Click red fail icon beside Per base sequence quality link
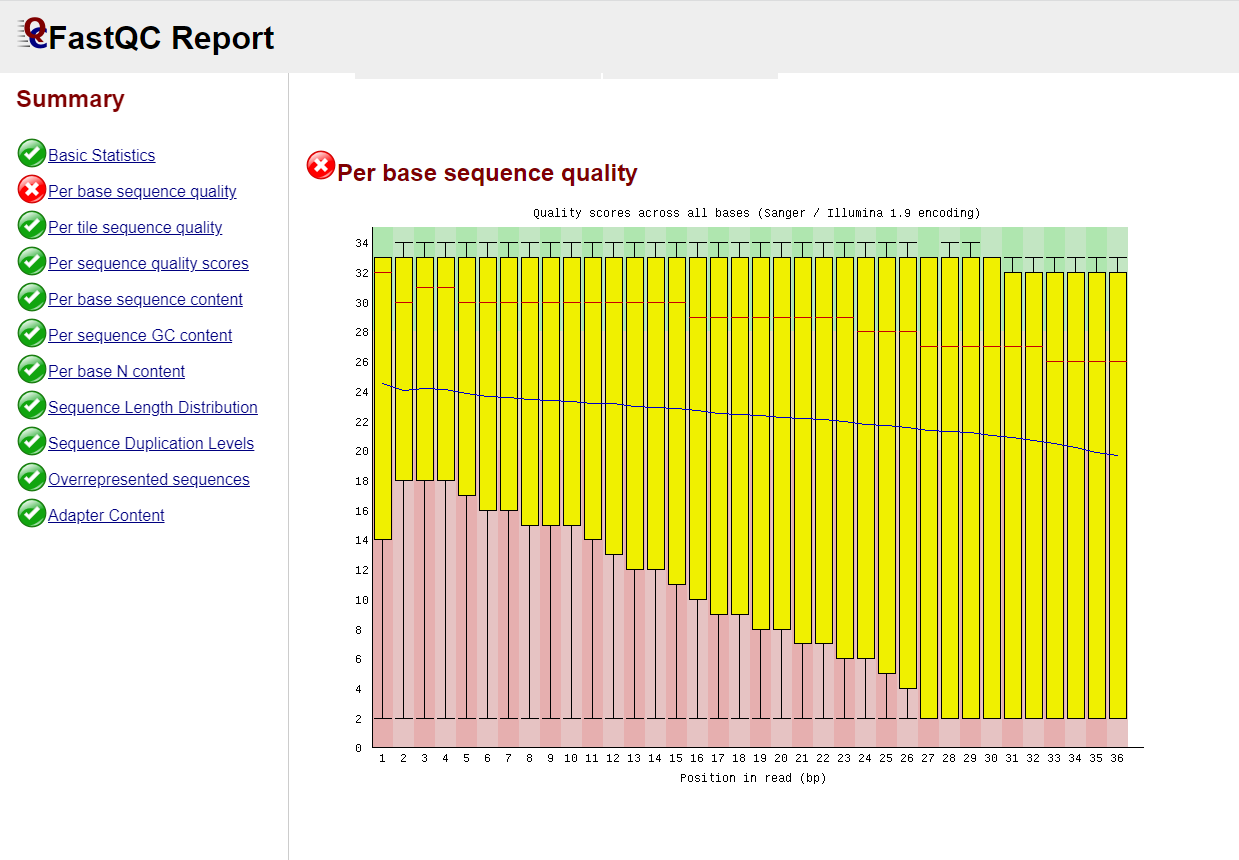 pos(32,190)
